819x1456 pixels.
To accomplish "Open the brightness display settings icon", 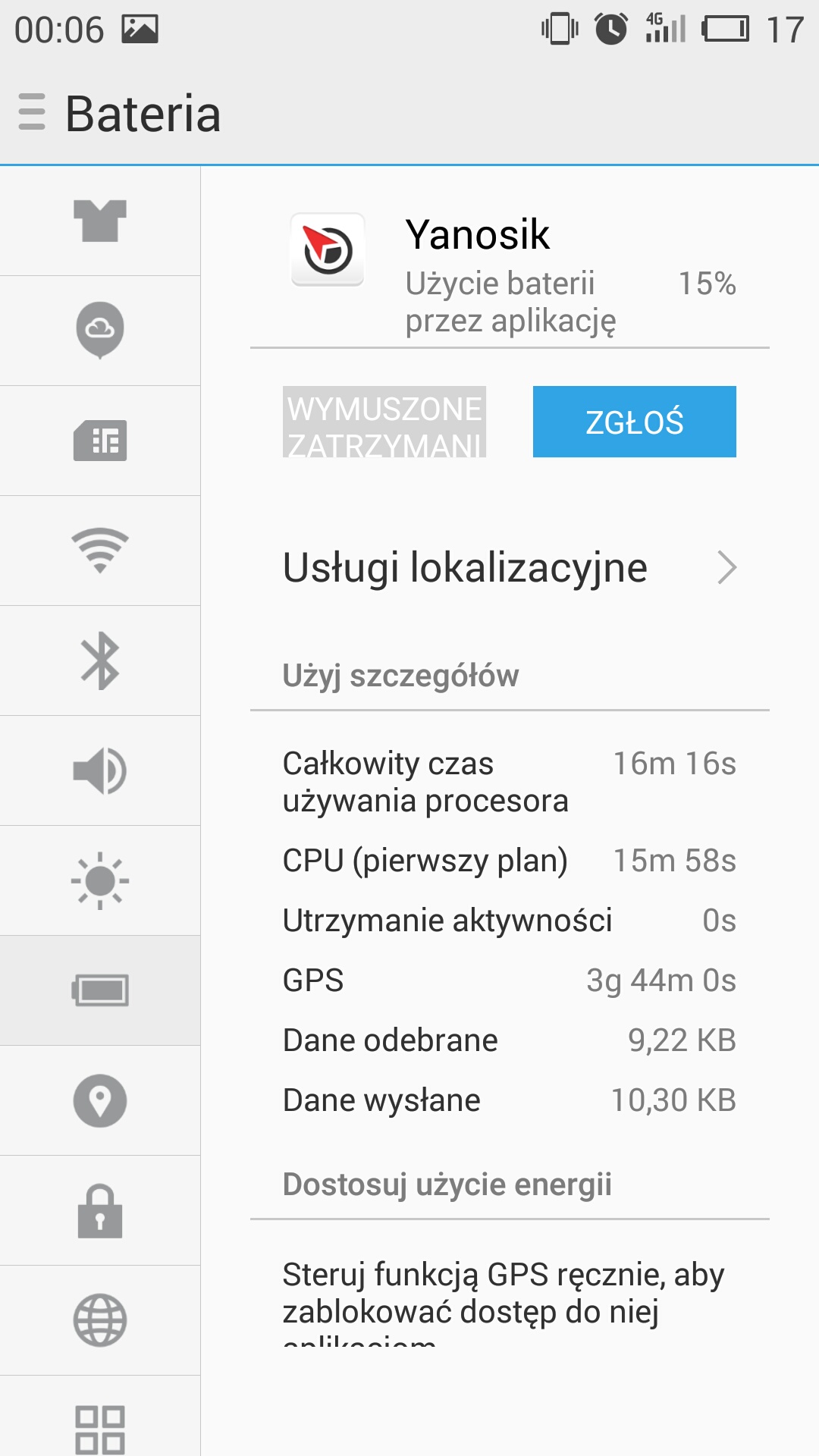I will click(x=100, y=880).
